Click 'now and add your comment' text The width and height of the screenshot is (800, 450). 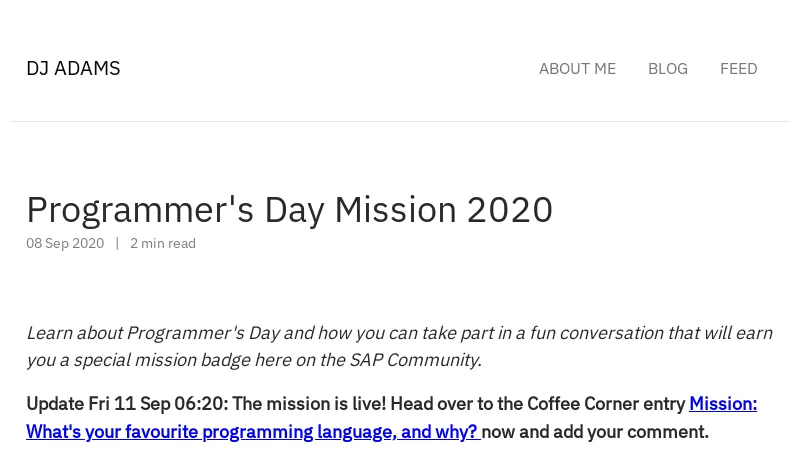click(595, 432)
